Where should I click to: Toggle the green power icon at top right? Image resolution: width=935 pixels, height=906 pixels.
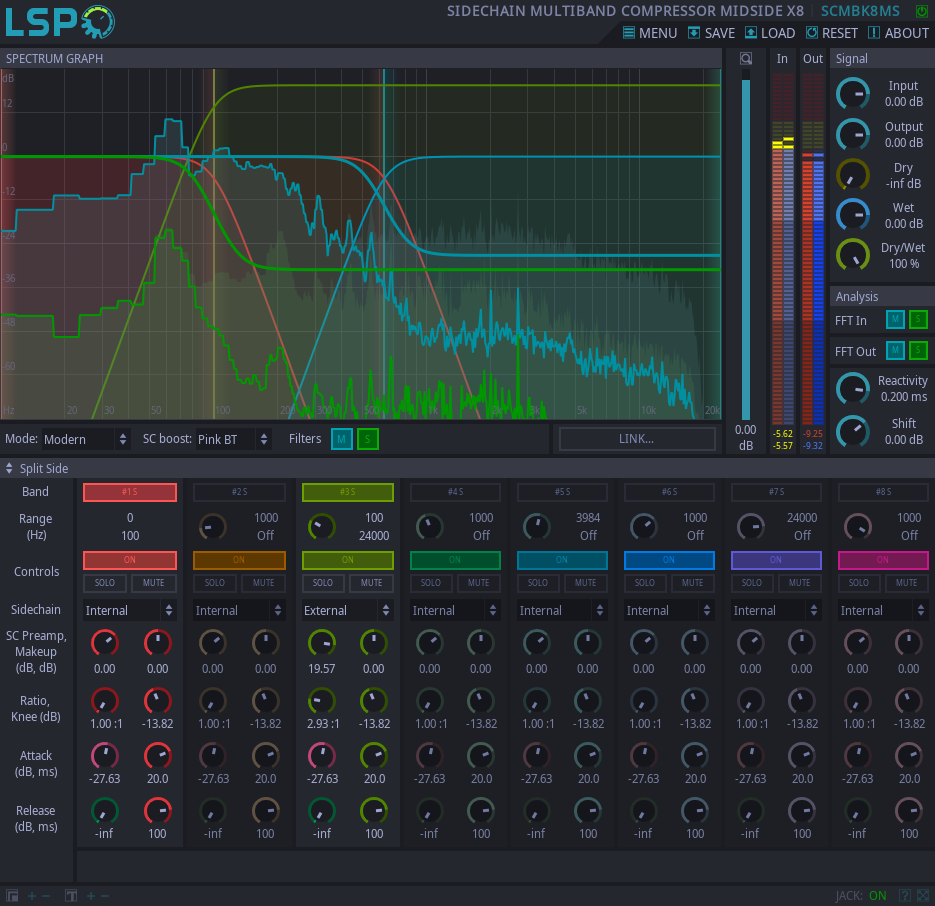921,11
